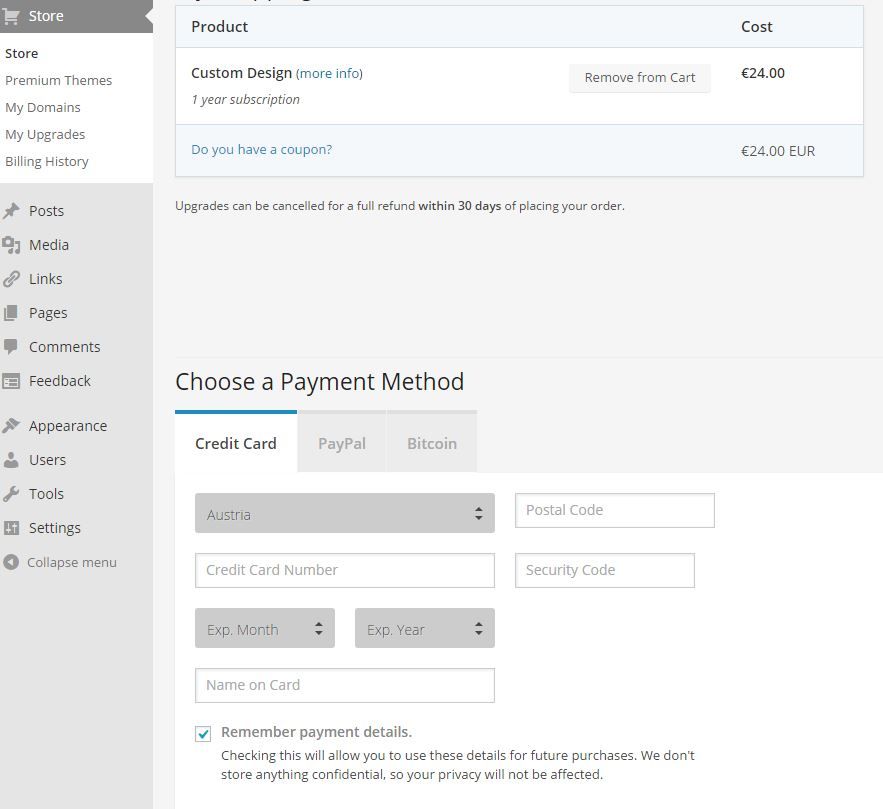Click the 'Do you have a coupon?' link
The image size is (883, 809).
tap(261, 150)
